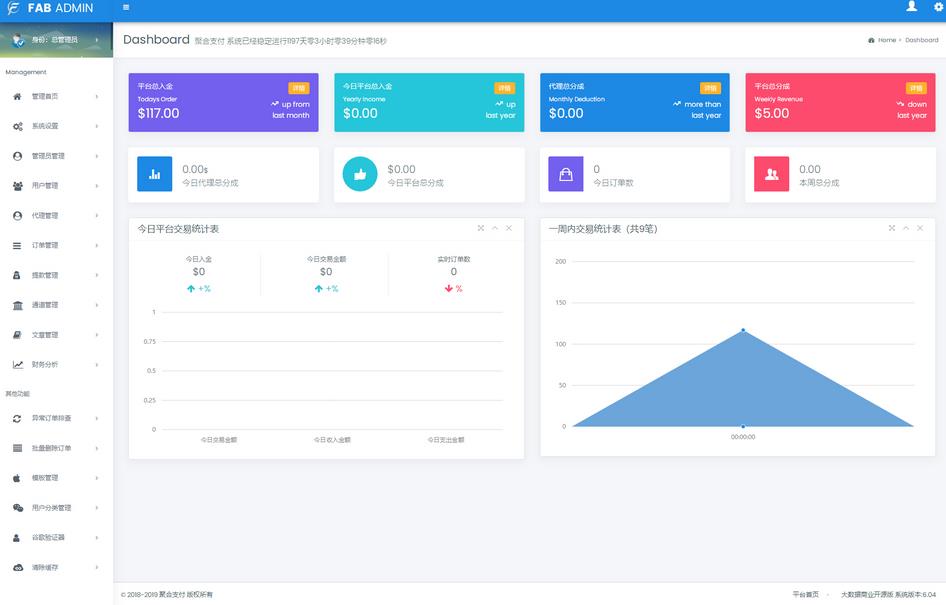Click the 平台首页 footer link
This screenshot has width=946, height=605.
point(805,594)
